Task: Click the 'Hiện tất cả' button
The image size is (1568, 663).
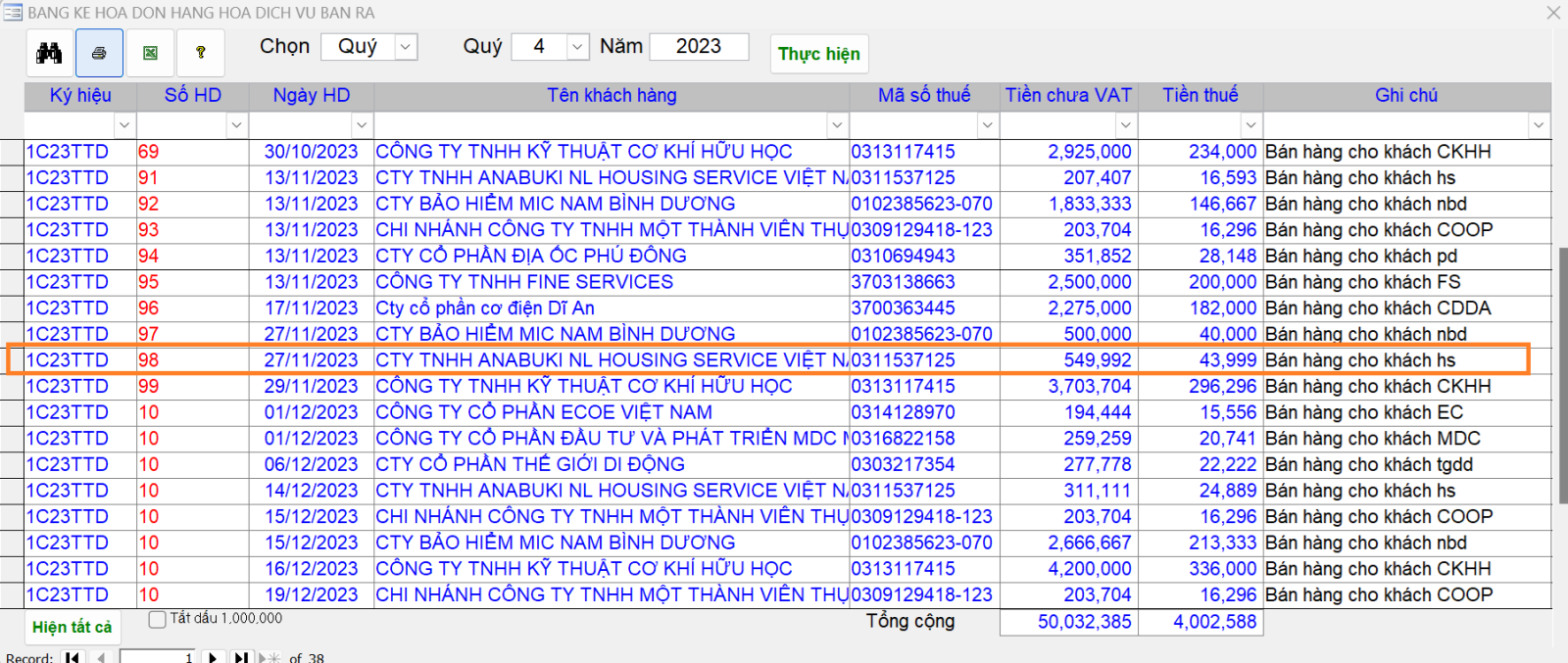Action: click(72, 627)
